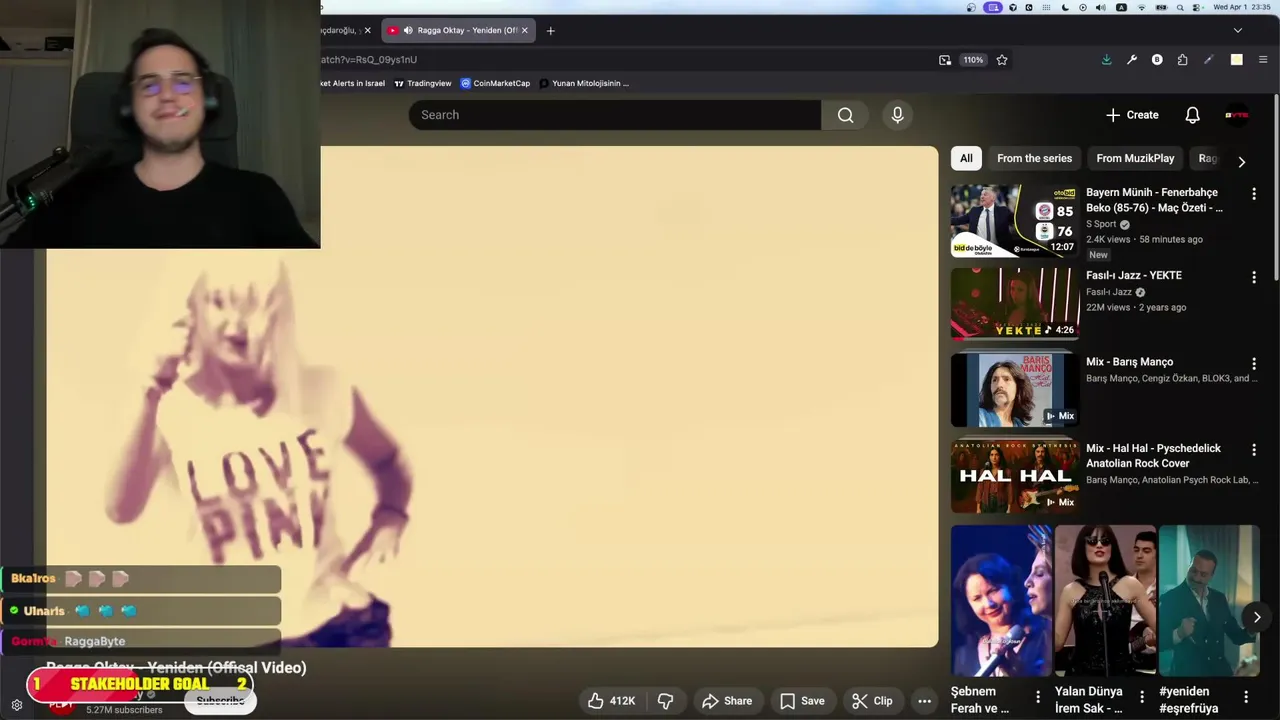Screen dimensions: 1280x720
Task: Click the 110% zoom indicator
Action: (973, 60)
